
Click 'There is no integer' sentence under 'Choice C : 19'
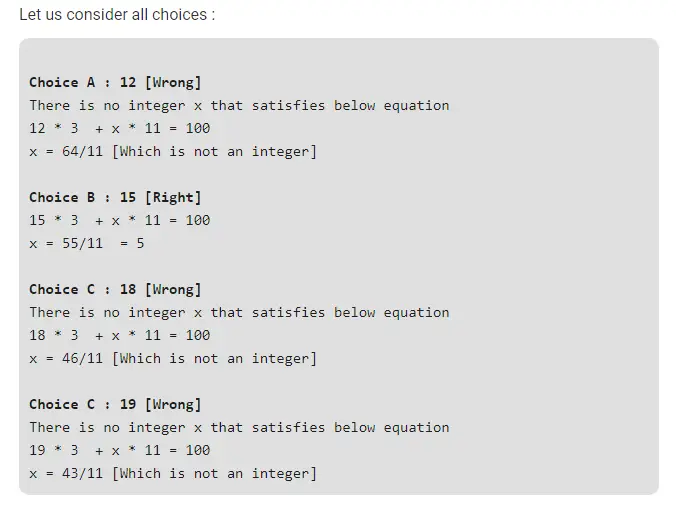pyautogui.click(x=239, y=427)
